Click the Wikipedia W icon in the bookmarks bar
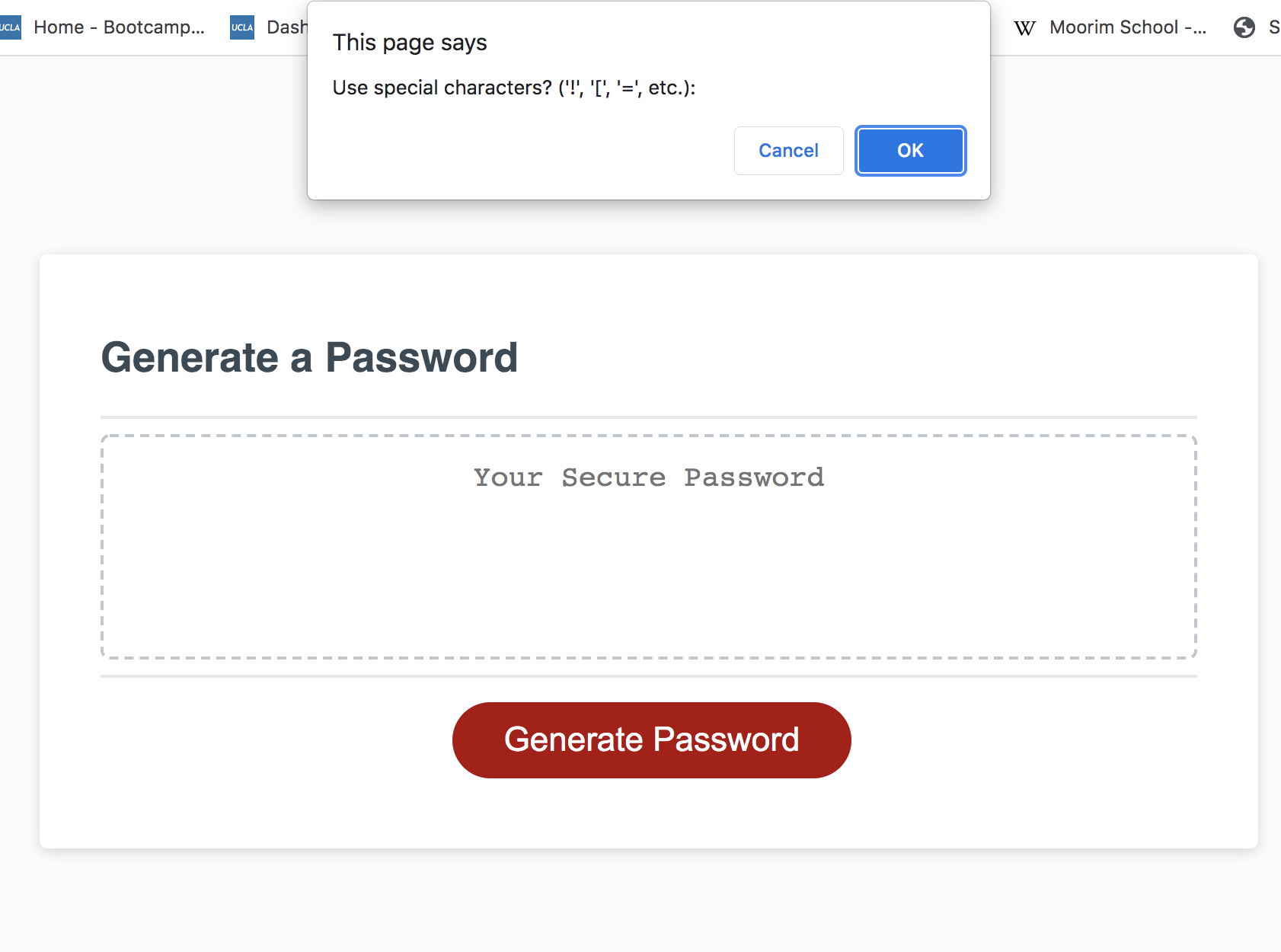Screen dimensions: 1281x952 click(x=1025, y=27)
